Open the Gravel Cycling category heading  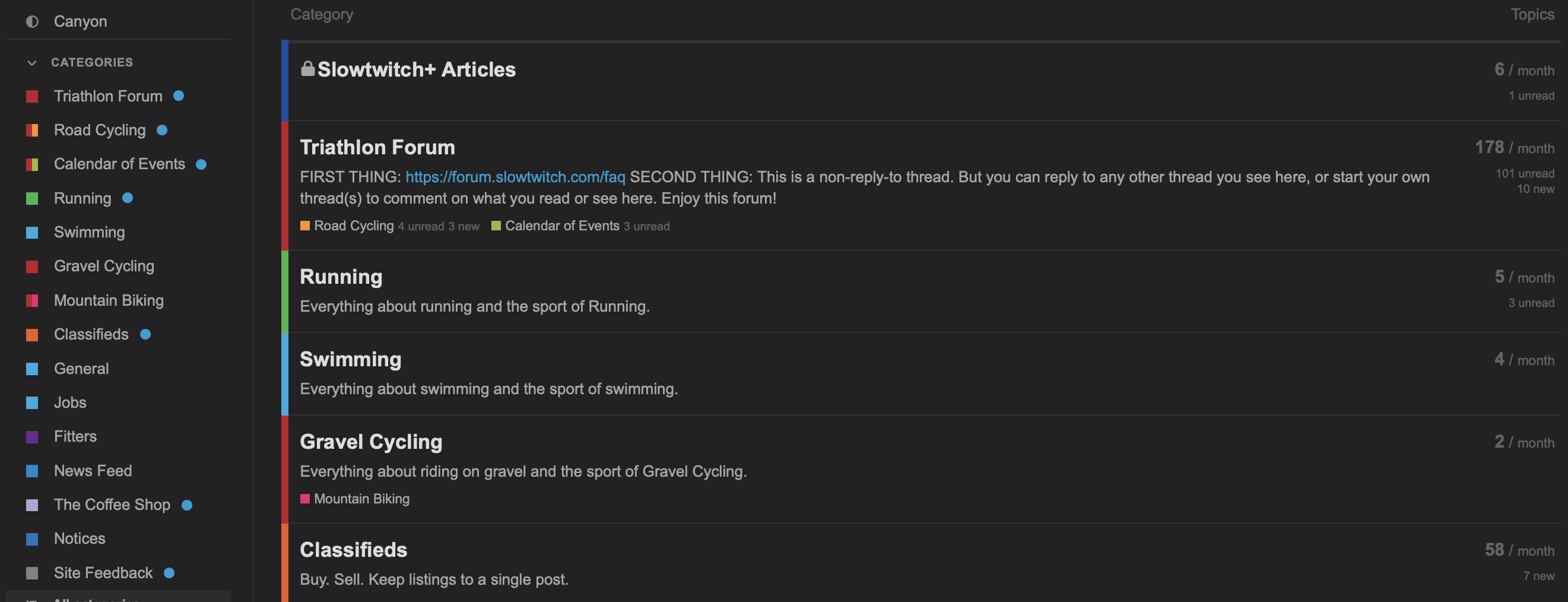pos(371,441)
